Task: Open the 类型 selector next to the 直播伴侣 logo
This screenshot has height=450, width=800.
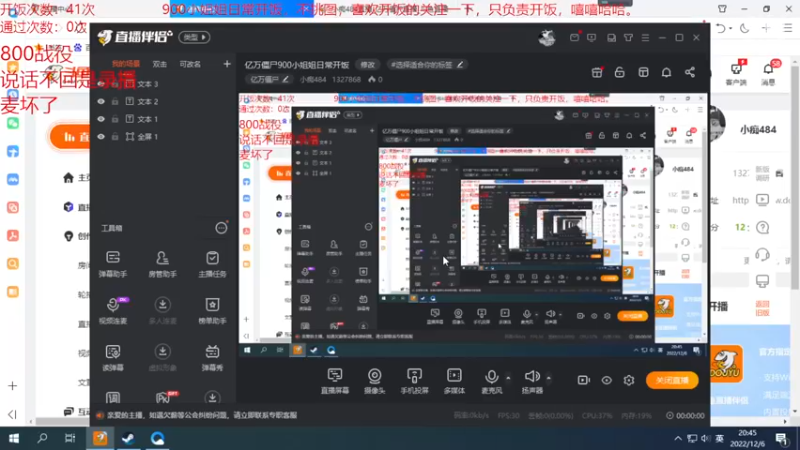Action: [x=194, y=37]
